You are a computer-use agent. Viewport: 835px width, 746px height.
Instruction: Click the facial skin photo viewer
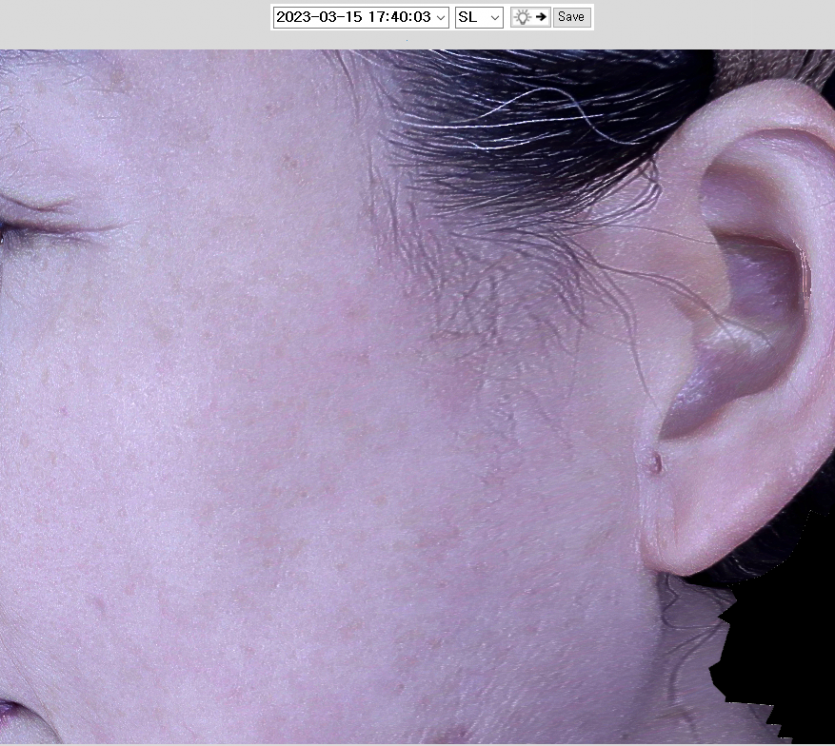pyautogui.click(x=418, y=397)
